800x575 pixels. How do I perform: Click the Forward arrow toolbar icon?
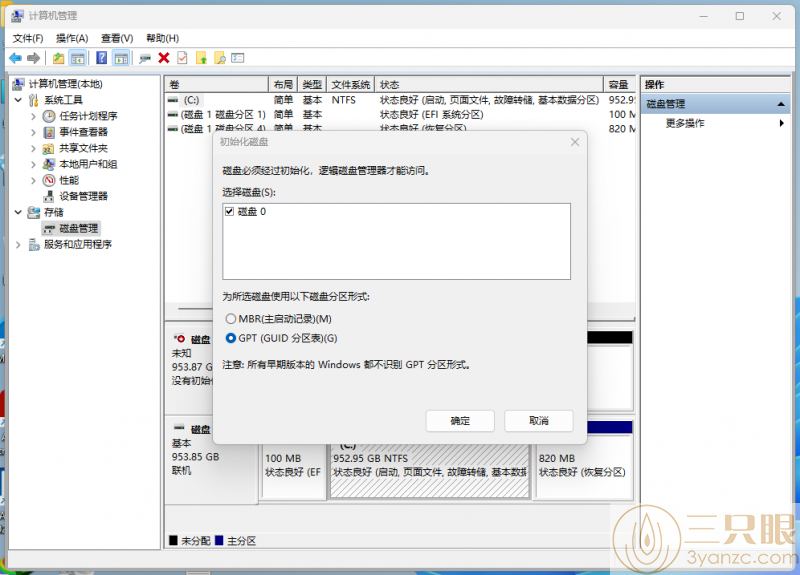tap(34, 58)
